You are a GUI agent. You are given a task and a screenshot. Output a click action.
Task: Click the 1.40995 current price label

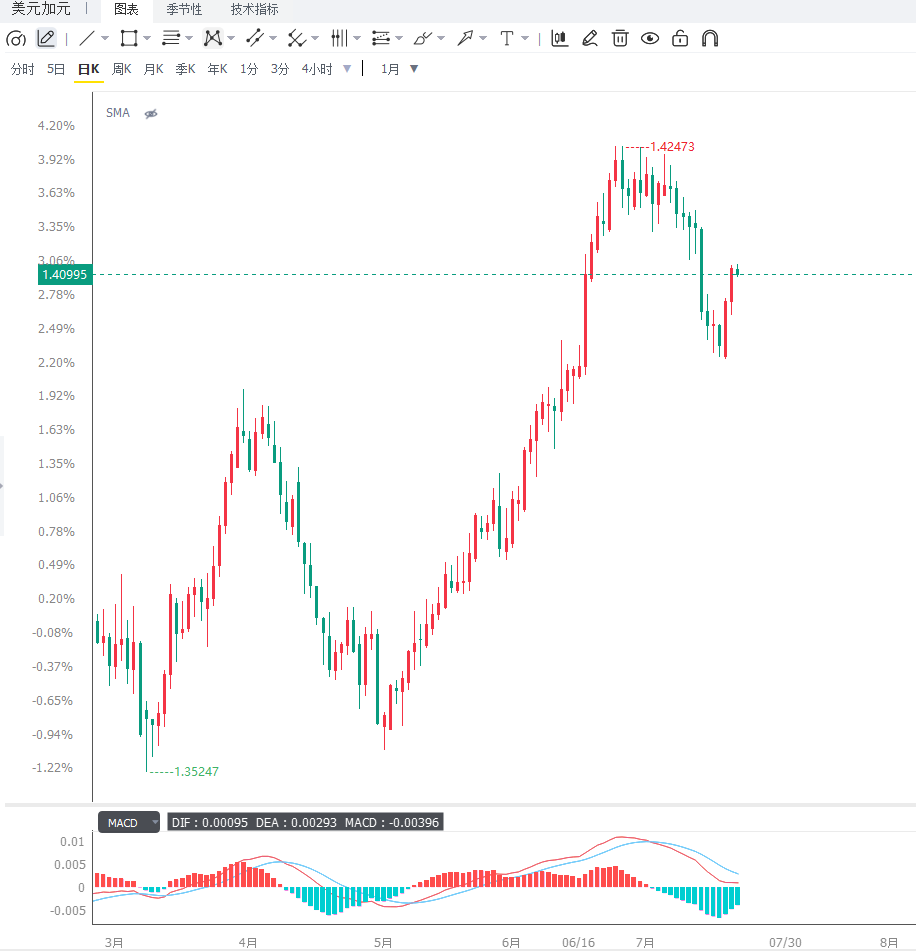(65, 275)
